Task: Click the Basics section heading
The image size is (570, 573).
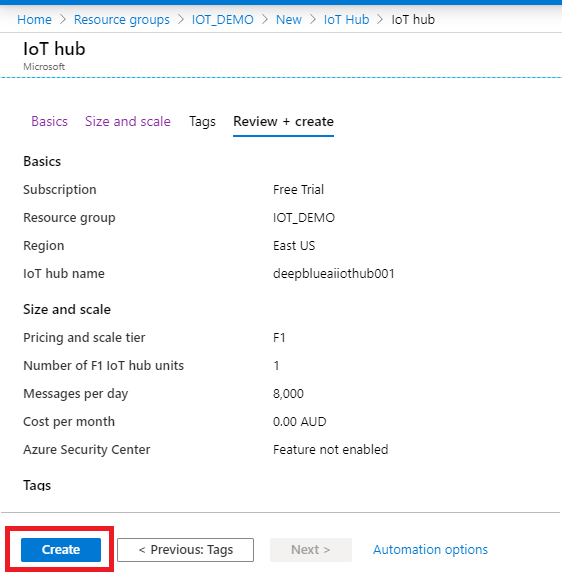Action: pos(42,162)
